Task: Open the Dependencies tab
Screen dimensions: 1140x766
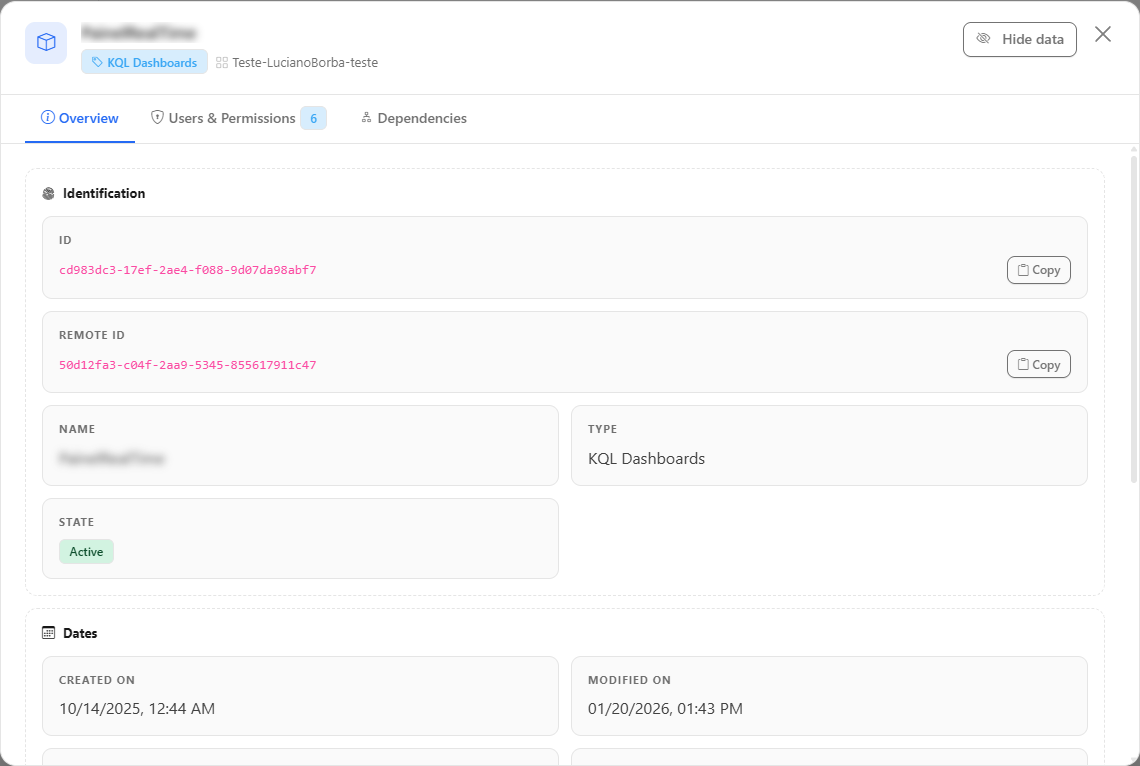Action: point(414,118)
